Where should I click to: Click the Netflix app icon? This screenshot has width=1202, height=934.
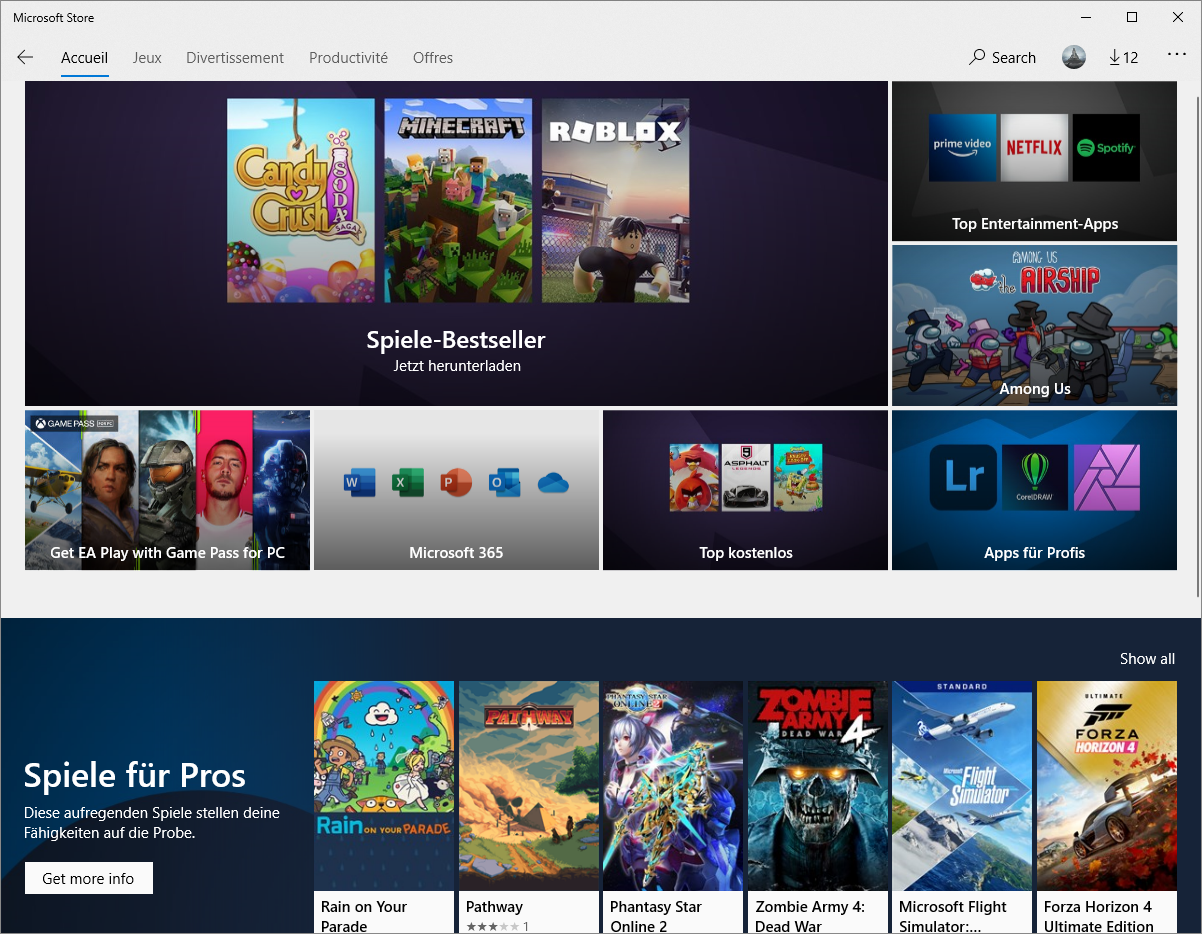point(1034,147)
